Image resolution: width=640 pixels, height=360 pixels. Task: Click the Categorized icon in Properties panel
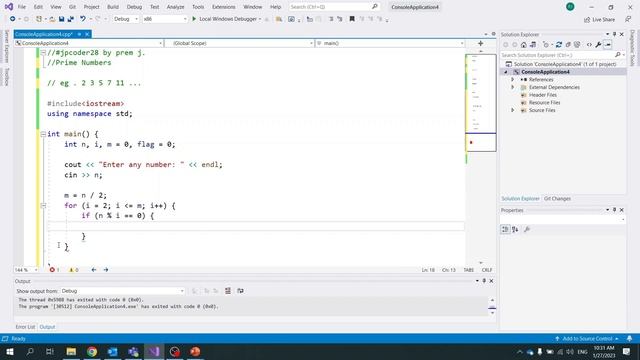pos(505,229)
